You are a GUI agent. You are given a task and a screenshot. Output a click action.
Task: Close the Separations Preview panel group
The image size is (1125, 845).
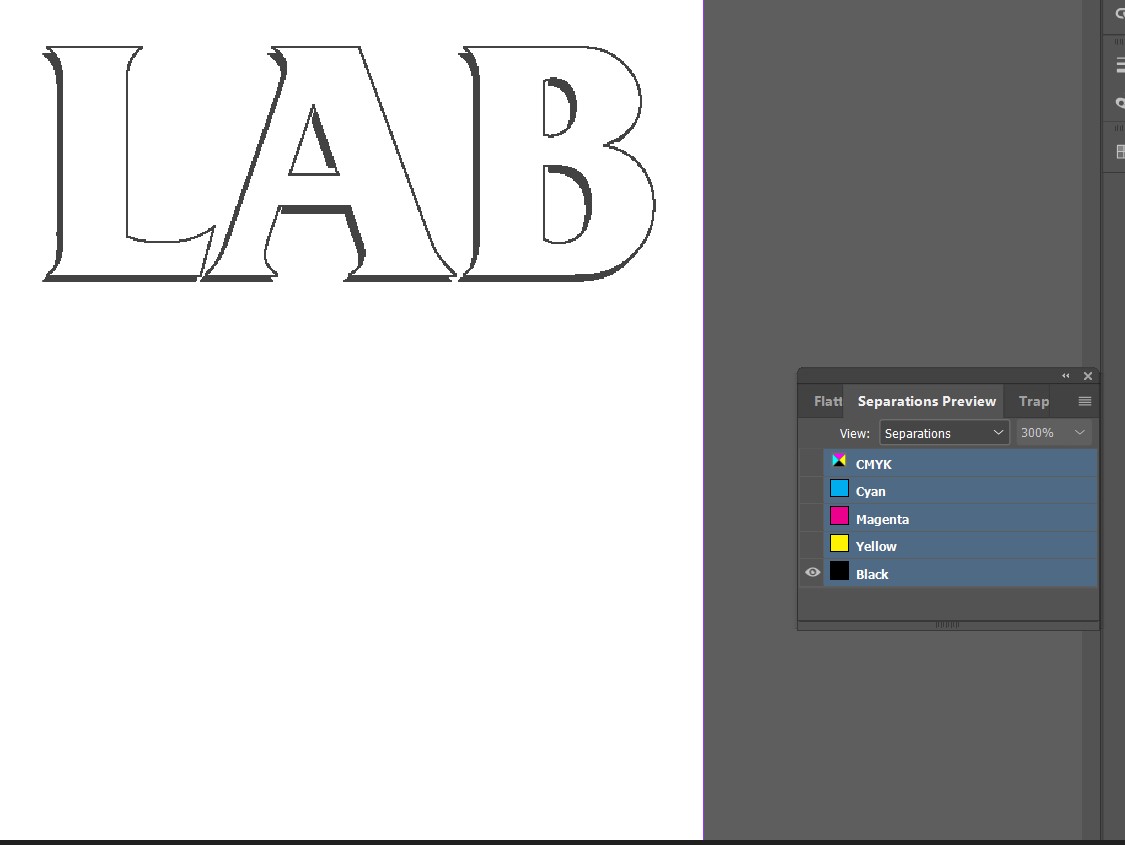1088,375
